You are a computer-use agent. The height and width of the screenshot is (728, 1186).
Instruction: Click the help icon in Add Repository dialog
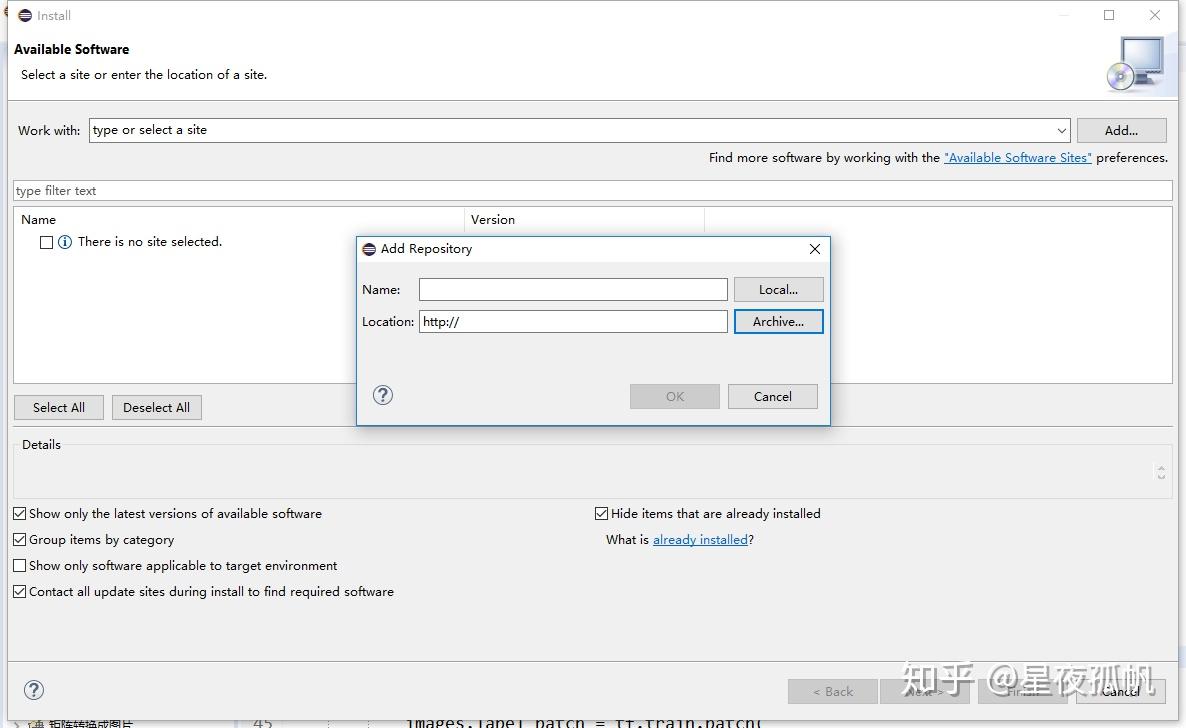pyautogui.click(x=383, y=395)
